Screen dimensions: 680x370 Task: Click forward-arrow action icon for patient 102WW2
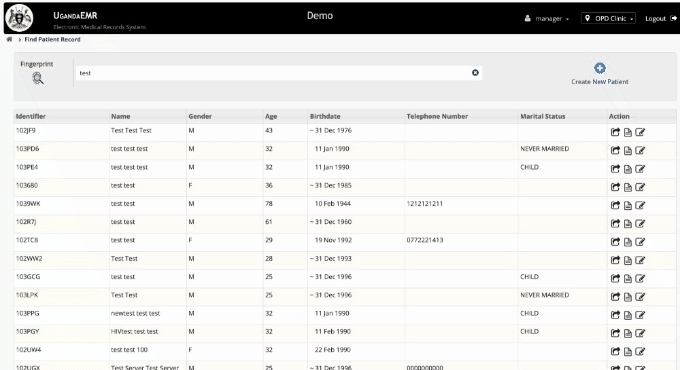tap(615, 260)
